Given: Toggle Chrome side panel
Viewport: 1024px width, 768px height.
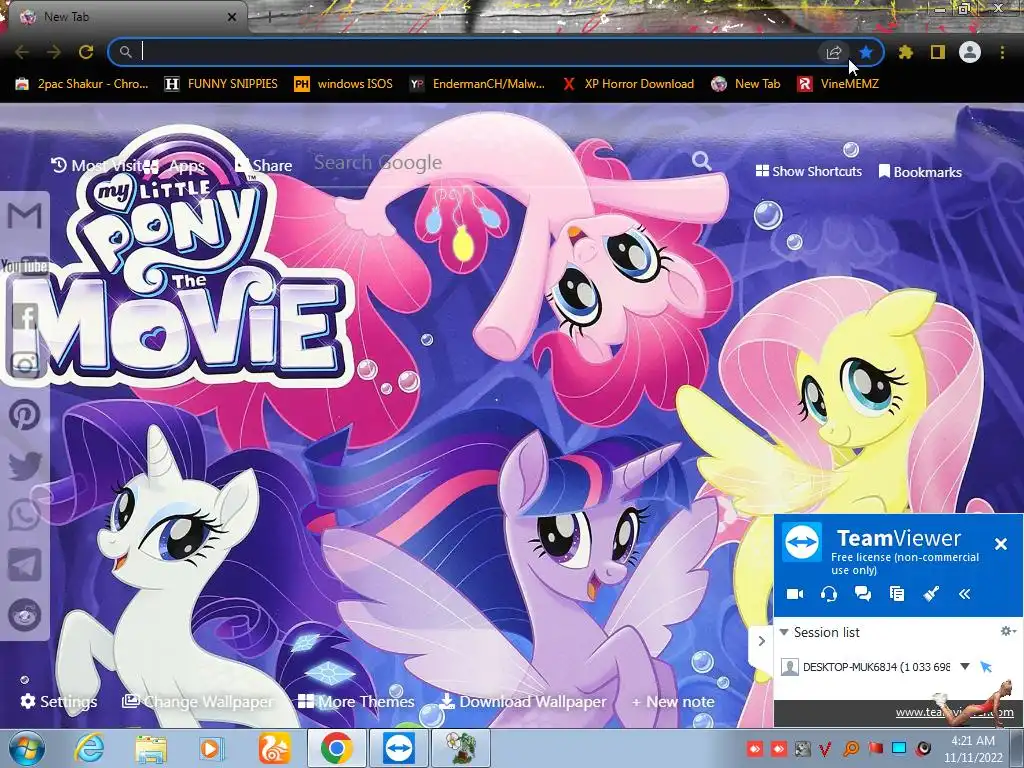Looking at the screenshot, I should 938,52.
